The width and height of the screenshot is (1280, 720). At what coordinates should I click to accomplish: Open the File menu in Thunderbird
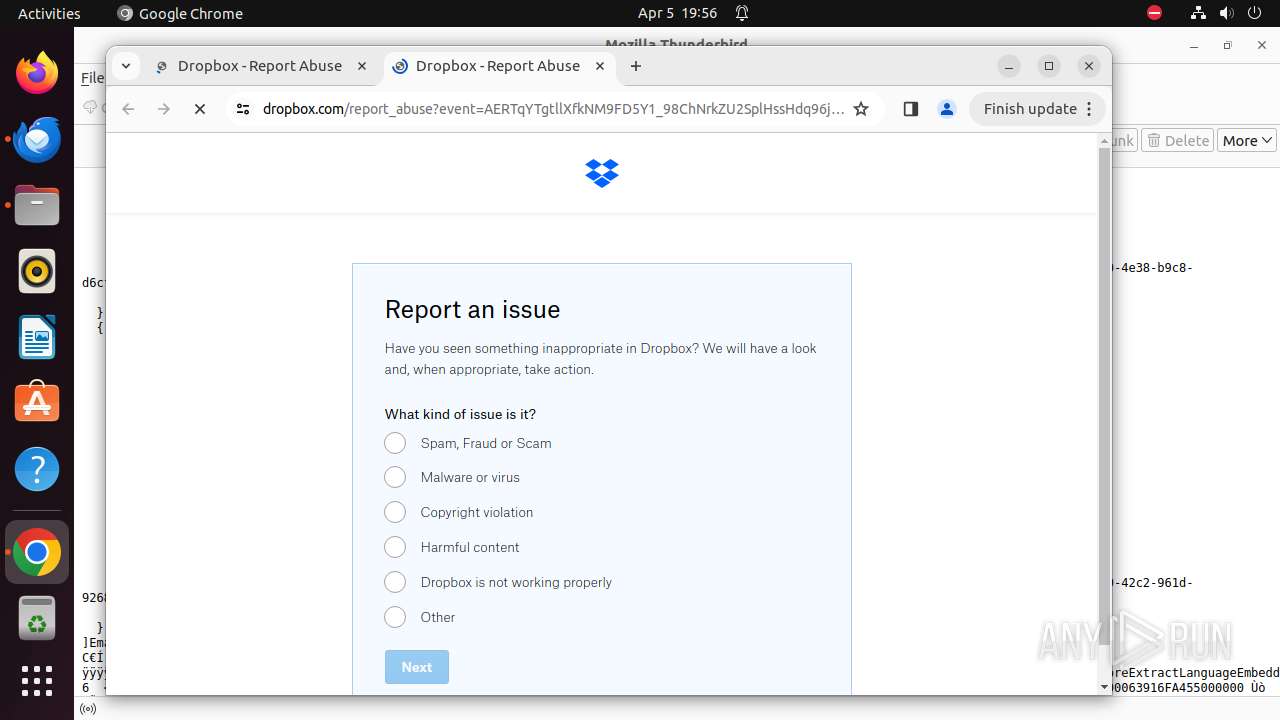(92, 78)
